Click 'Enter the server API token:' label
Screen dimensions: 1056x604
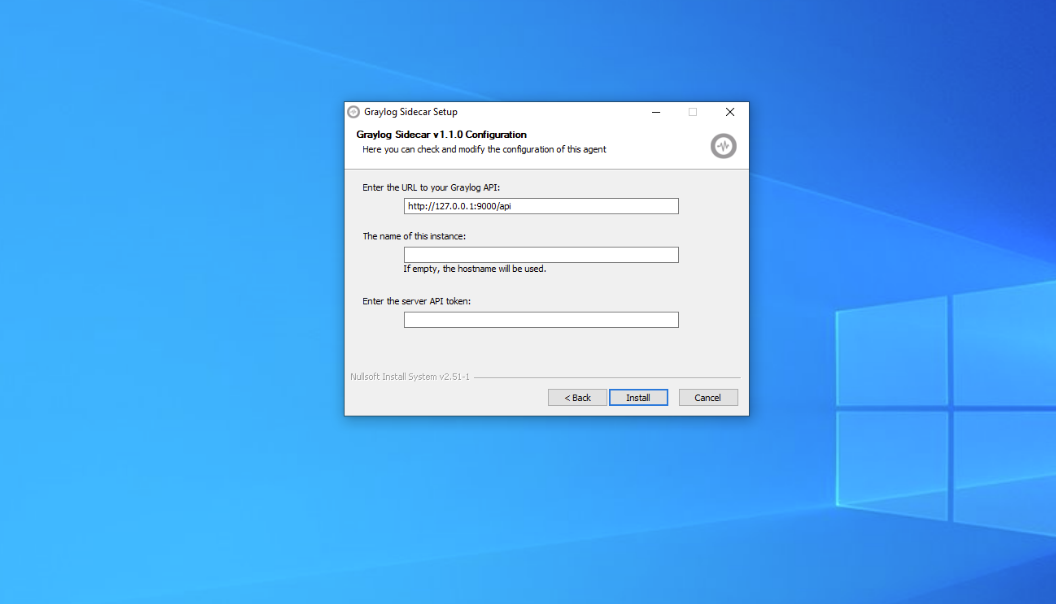[416, 301]
